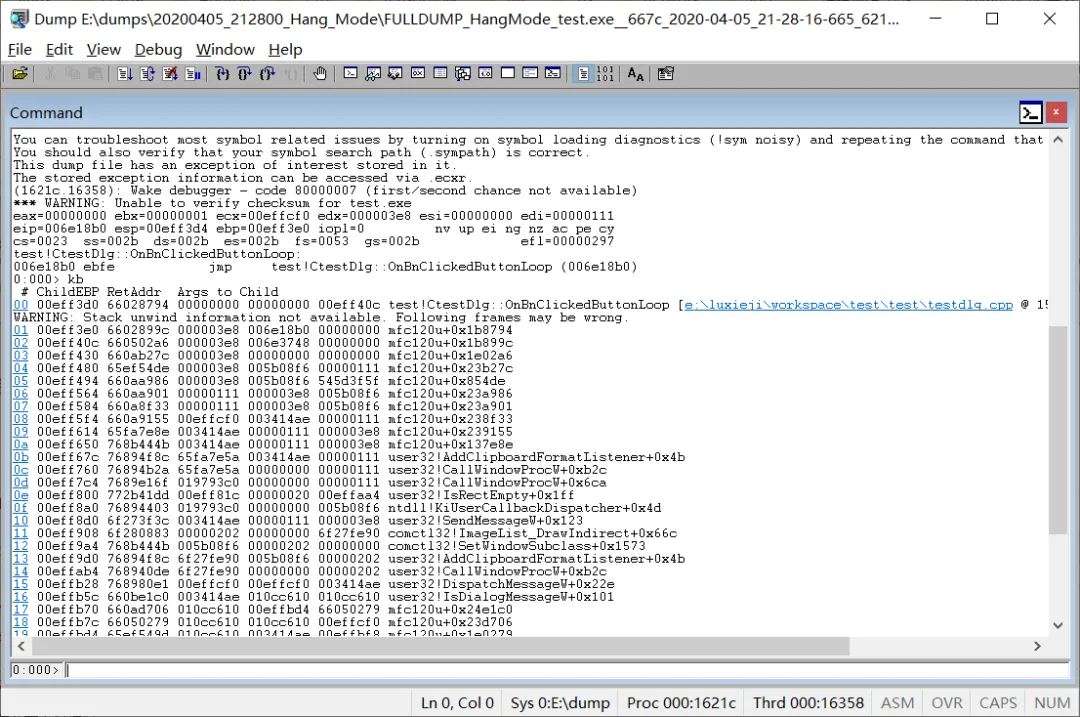Click the Step Out toolbar icon

[x=268, y=74]
